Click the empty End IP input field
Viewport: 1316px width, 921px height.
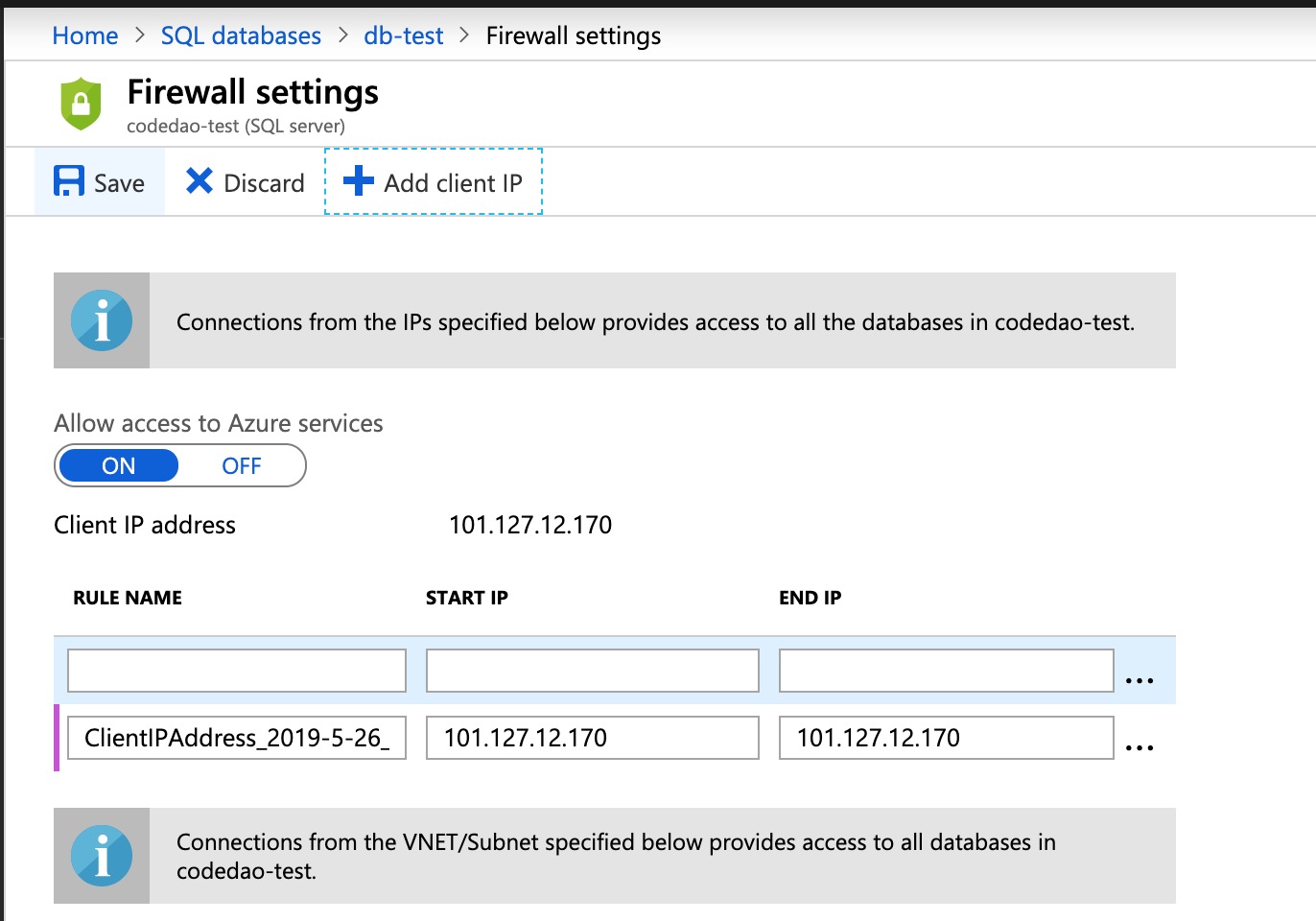point(946,671)
